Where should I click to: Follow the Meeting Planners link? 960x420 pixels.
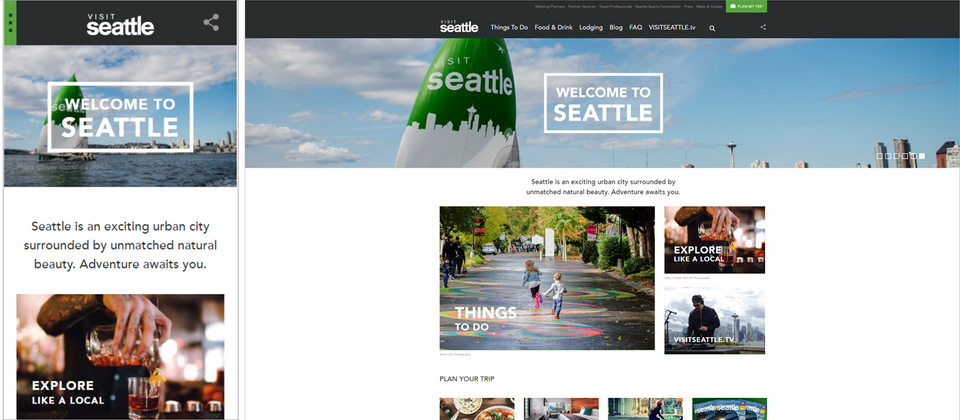click(x=550, y=7)
